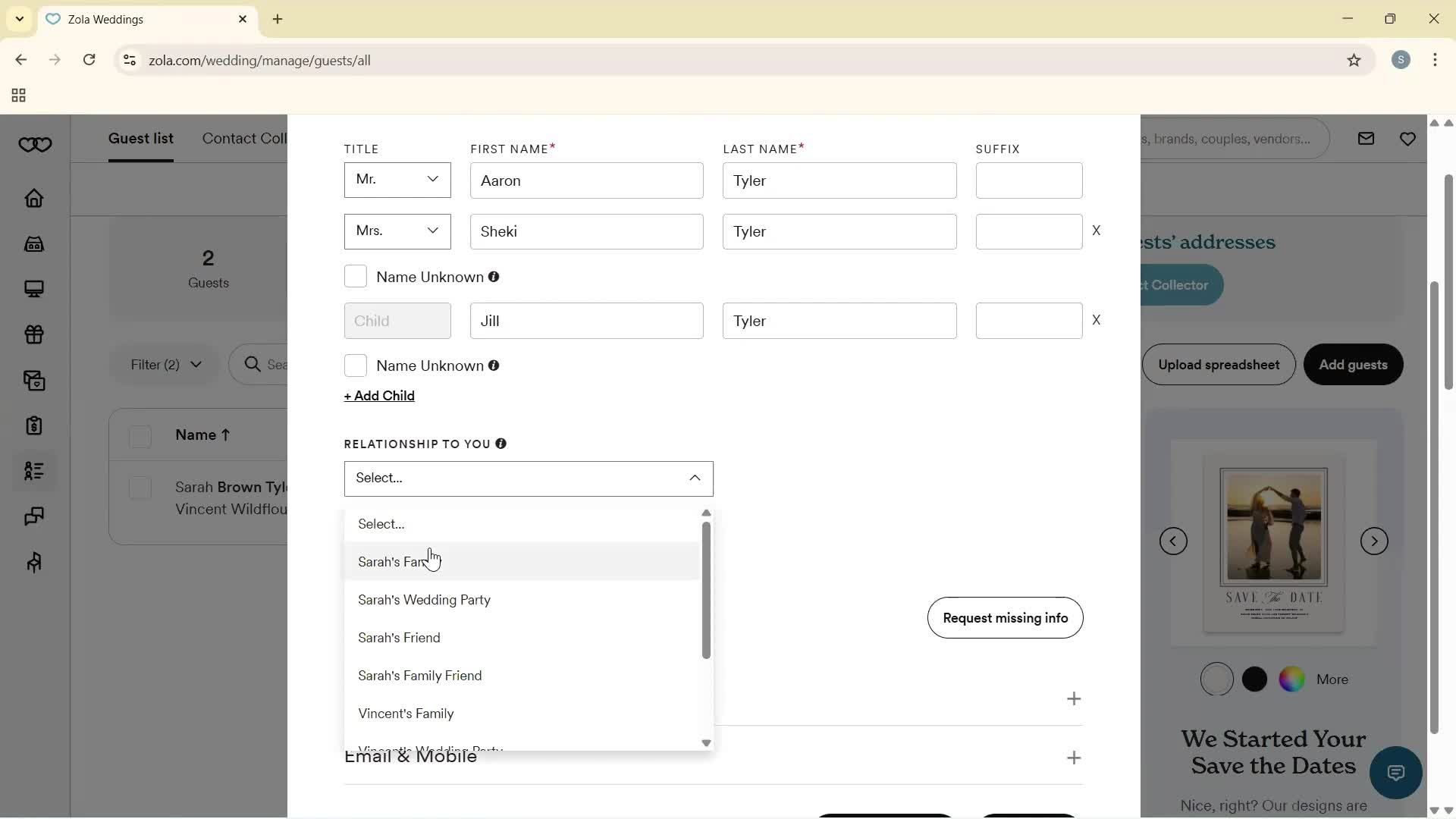1456x819 pixels.
Task: Select the green color swatch under the card
Action: pos(1292,679)
